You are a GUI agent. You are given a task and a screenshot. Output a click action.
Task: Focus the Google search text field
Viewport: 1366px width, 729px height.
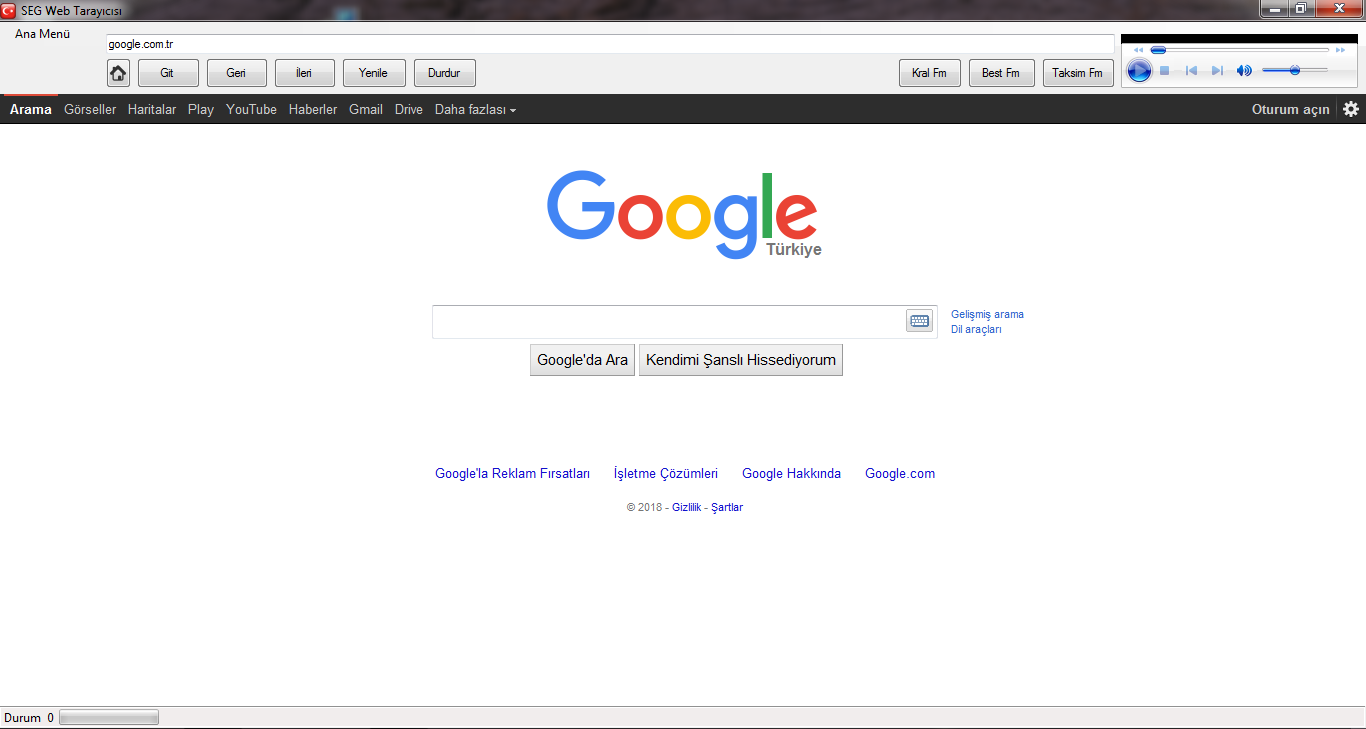tap(668, 322)
